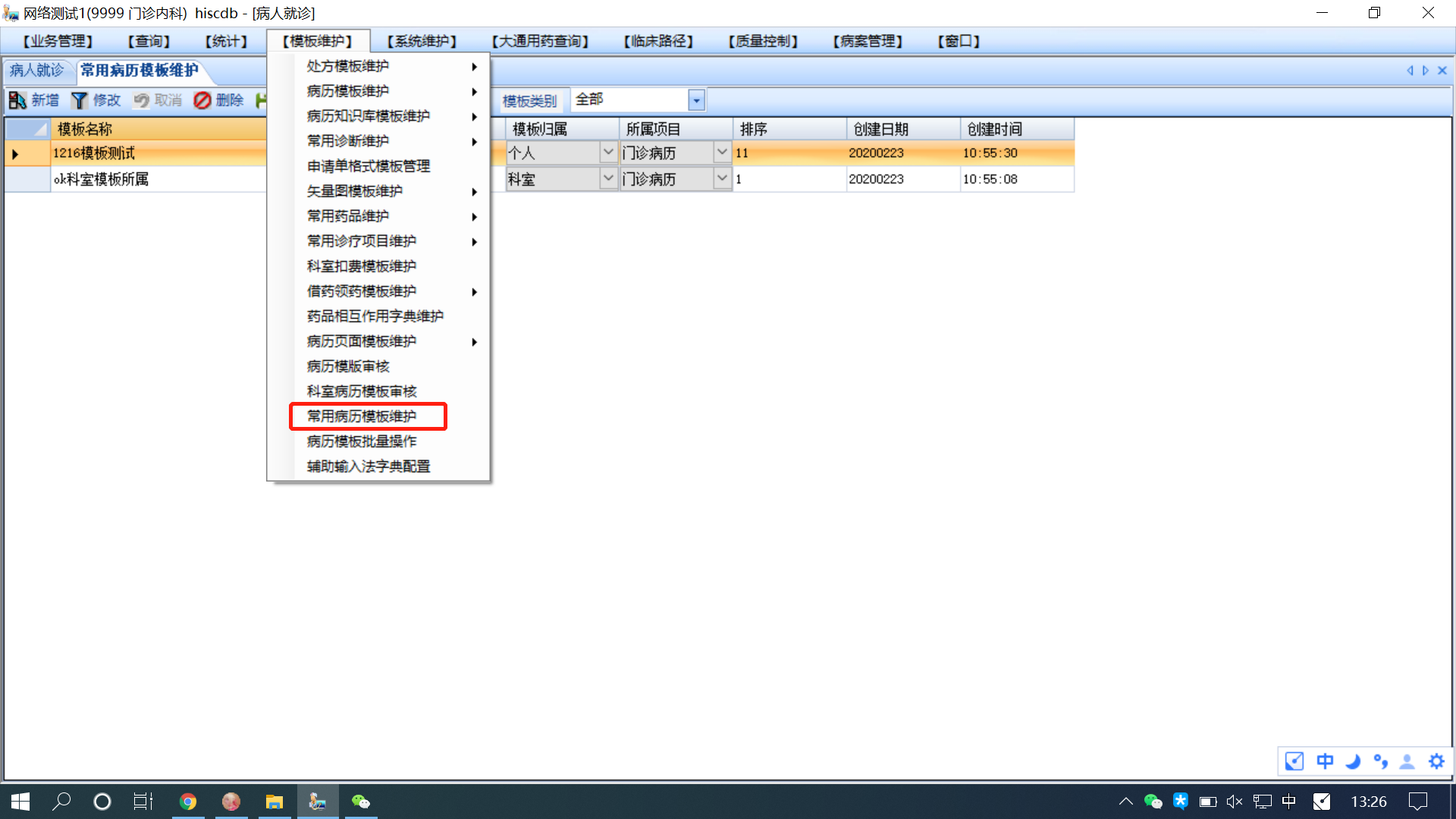The height and width of the screenshot is (819, 1456).
Task: Open the 【系统维护】 menu
Action: pos(422,41)
